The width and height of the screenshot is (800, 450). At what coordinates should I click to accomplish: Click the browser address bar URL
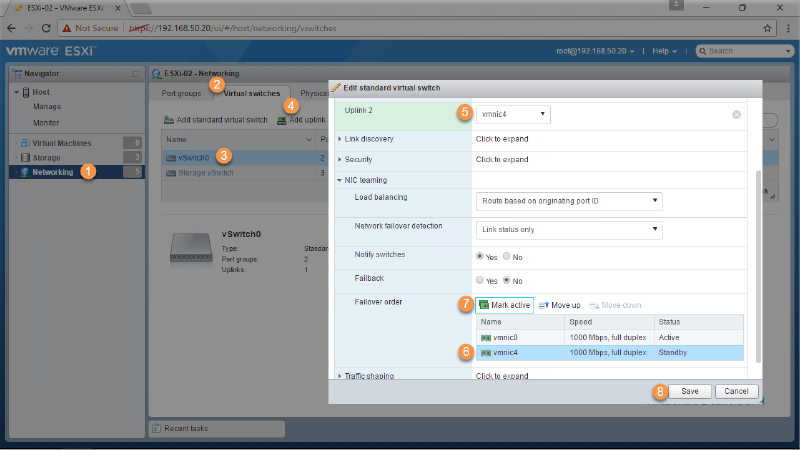click(233, 28)
